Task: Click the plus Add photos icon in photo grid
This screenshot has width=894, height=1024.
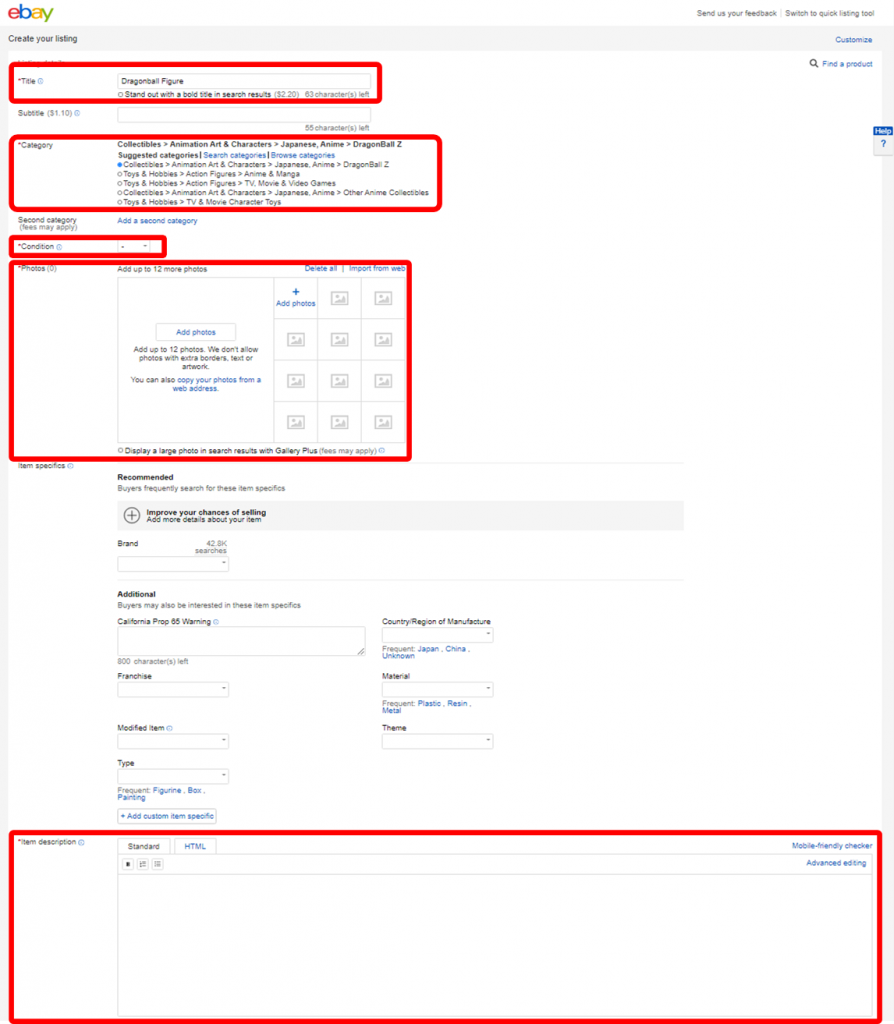Action: click(296, 292)
